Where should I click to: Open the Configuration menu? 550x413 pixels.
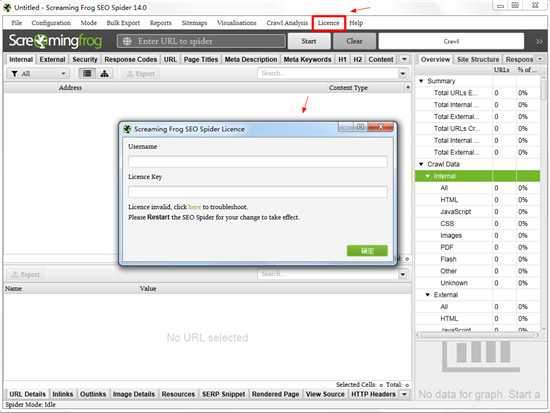(51, 23)
